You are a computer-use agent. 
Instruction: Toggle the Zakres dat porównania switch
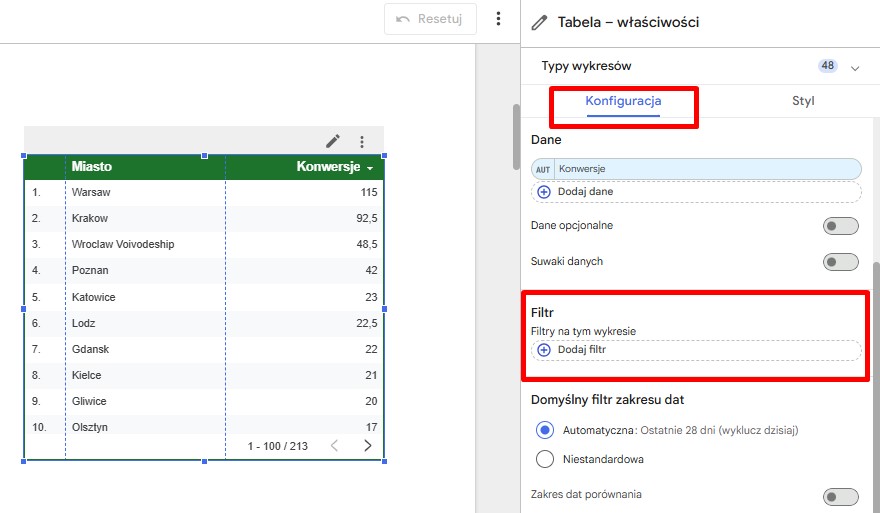point(840,497)
